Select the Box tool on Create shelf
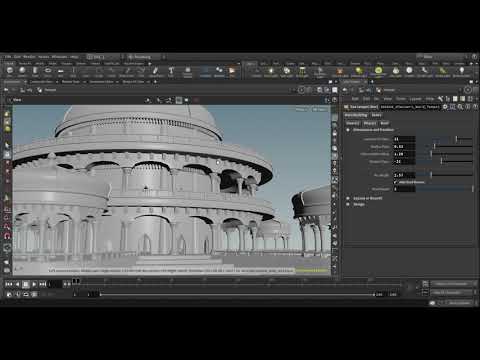Screen dimensions: 480x360 click(10, 71)
